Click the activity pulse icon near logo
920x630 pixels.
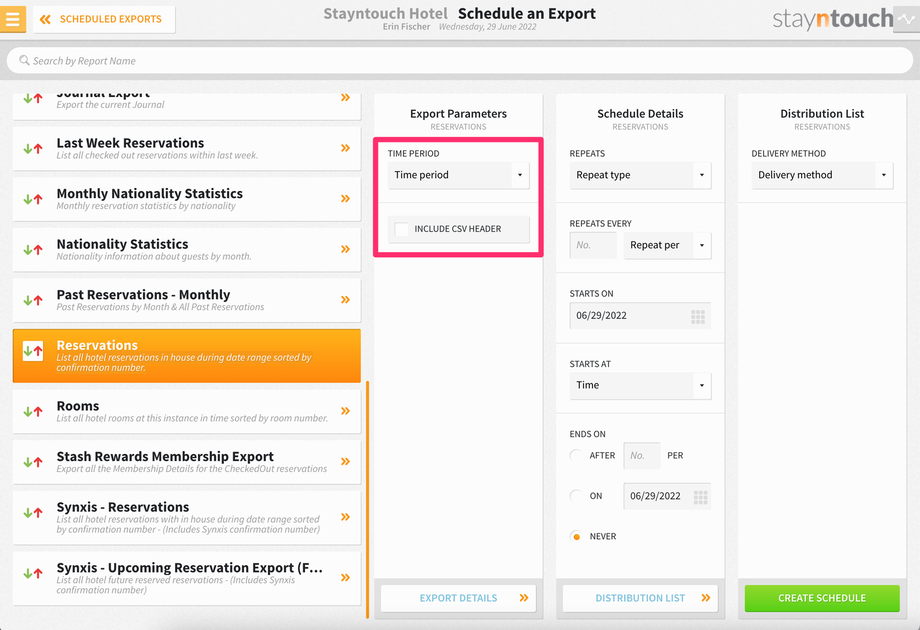906,19
